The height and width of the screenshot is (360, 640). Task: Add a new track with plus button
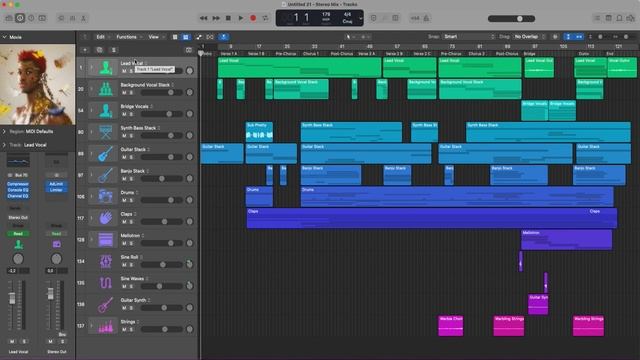point(85,50)
